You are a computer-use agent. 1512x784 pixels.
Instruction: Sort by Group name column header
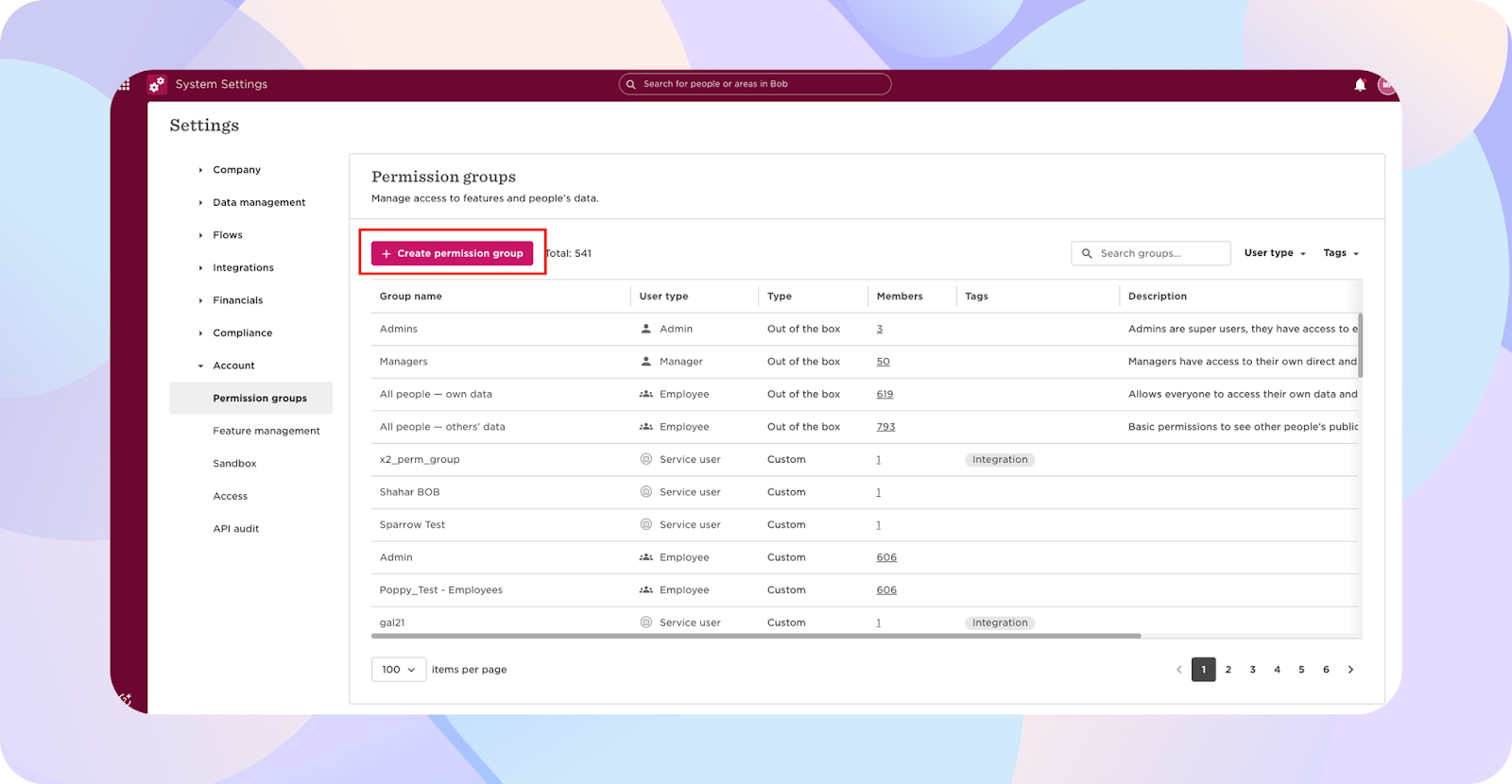pos(411,297)
